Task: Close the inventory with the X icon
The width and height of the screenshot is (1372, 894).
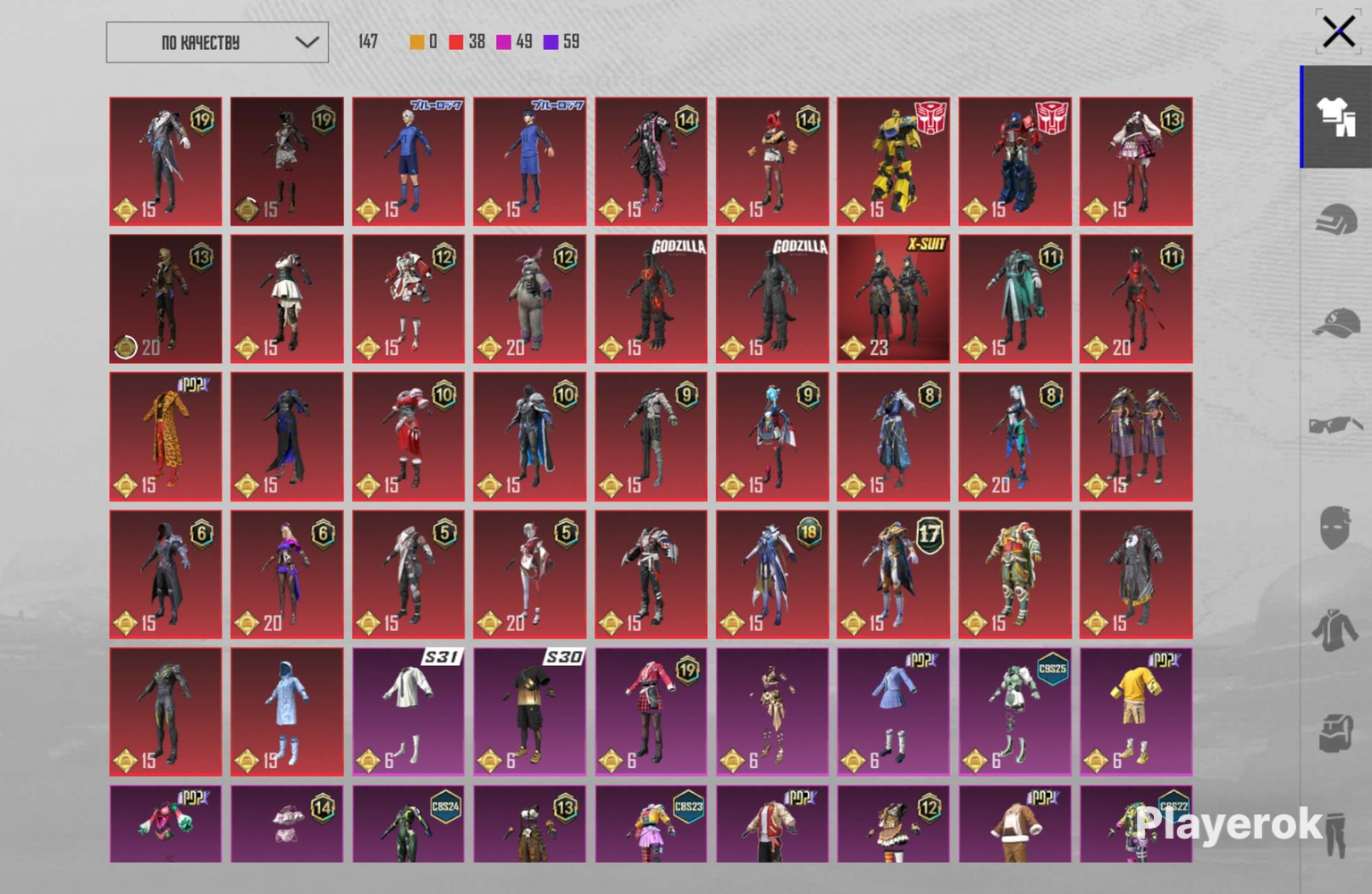Action: click(1338, 32)
